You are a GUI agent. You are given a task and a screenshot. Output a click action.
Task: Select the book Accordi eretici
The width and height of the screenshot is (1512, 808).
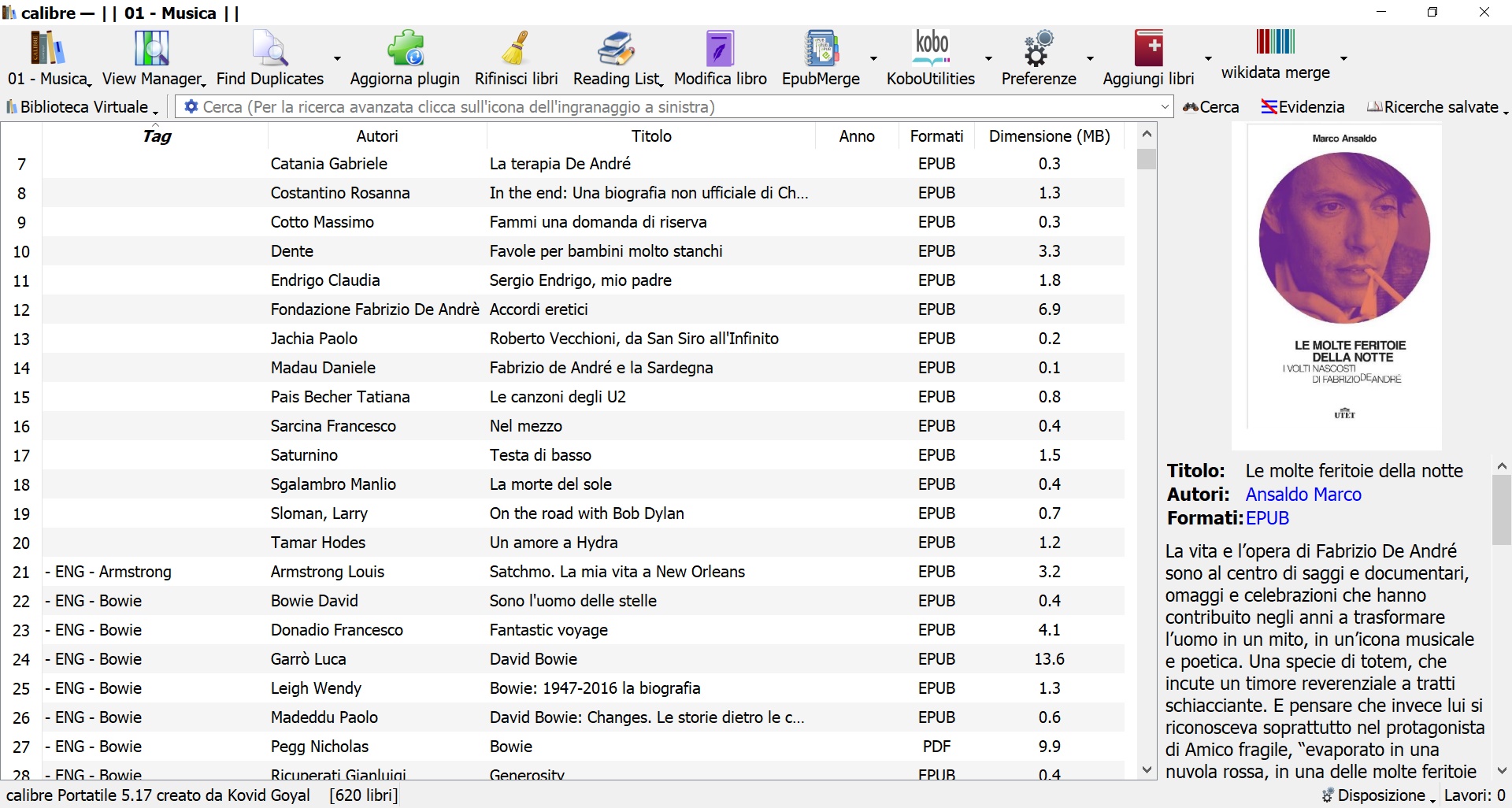pos(539,309)
